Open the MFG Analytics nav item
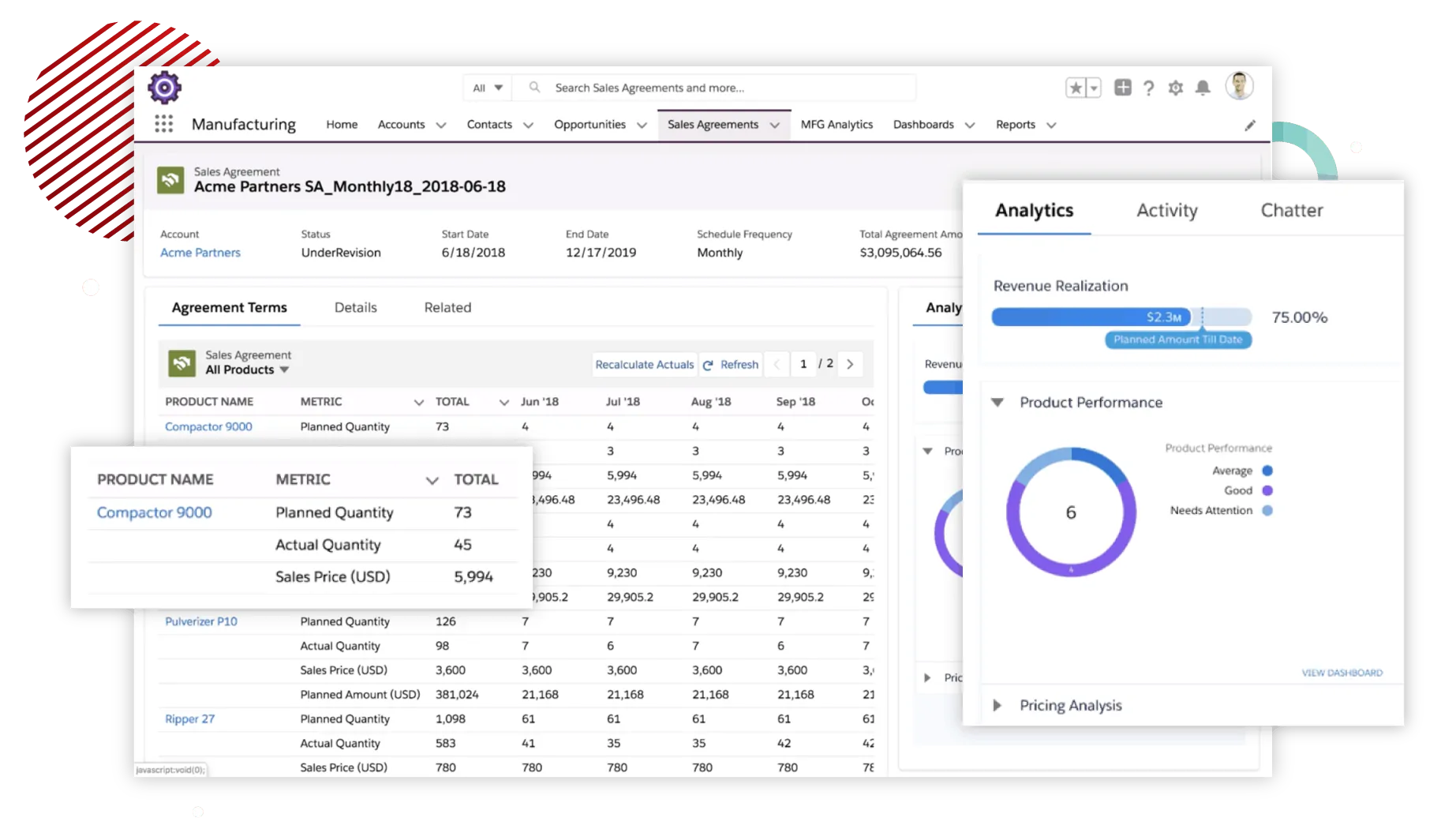 pyautogui.click(x=837, y=125)
